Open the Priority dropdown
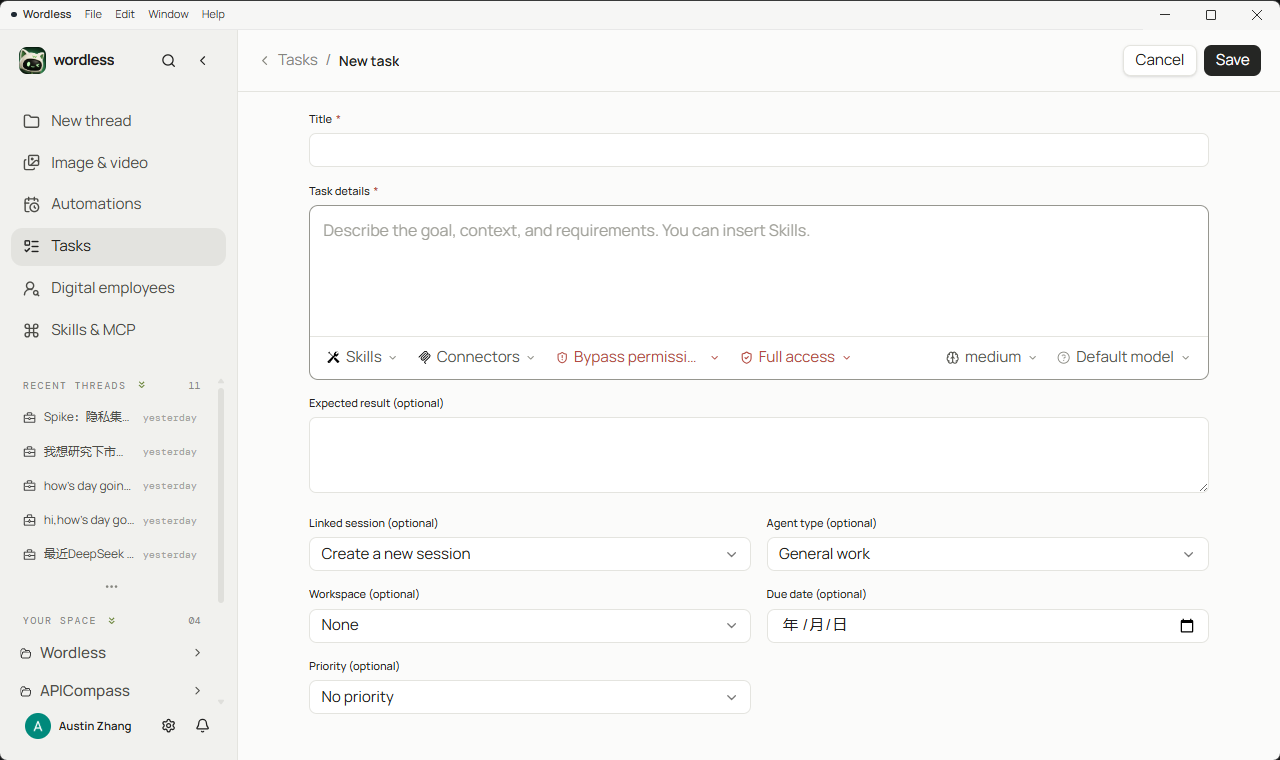 click(x=530, y=697)
